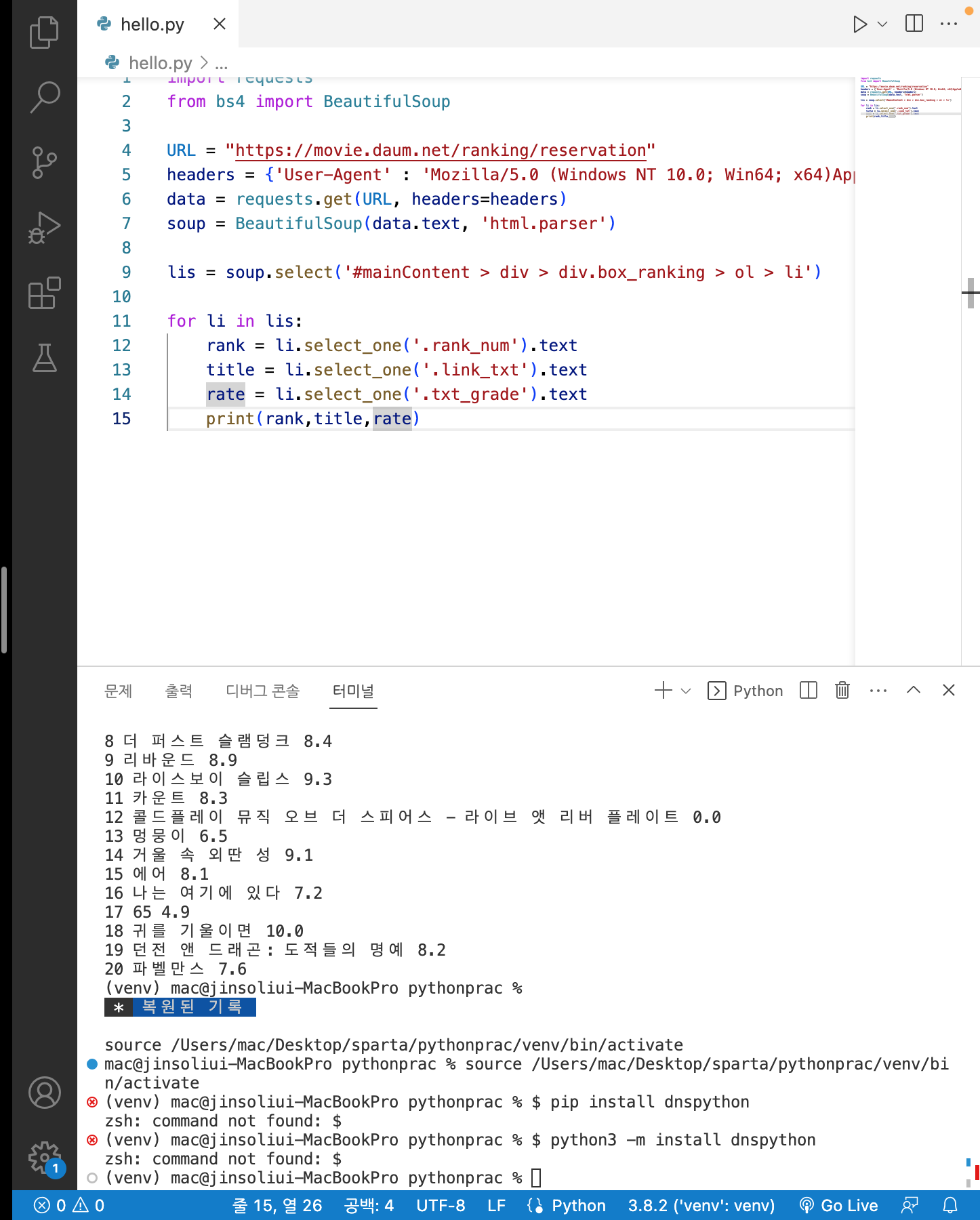Click the variable rate on line 14
This screenshot has width=980, height=1220.
[226, 394]
